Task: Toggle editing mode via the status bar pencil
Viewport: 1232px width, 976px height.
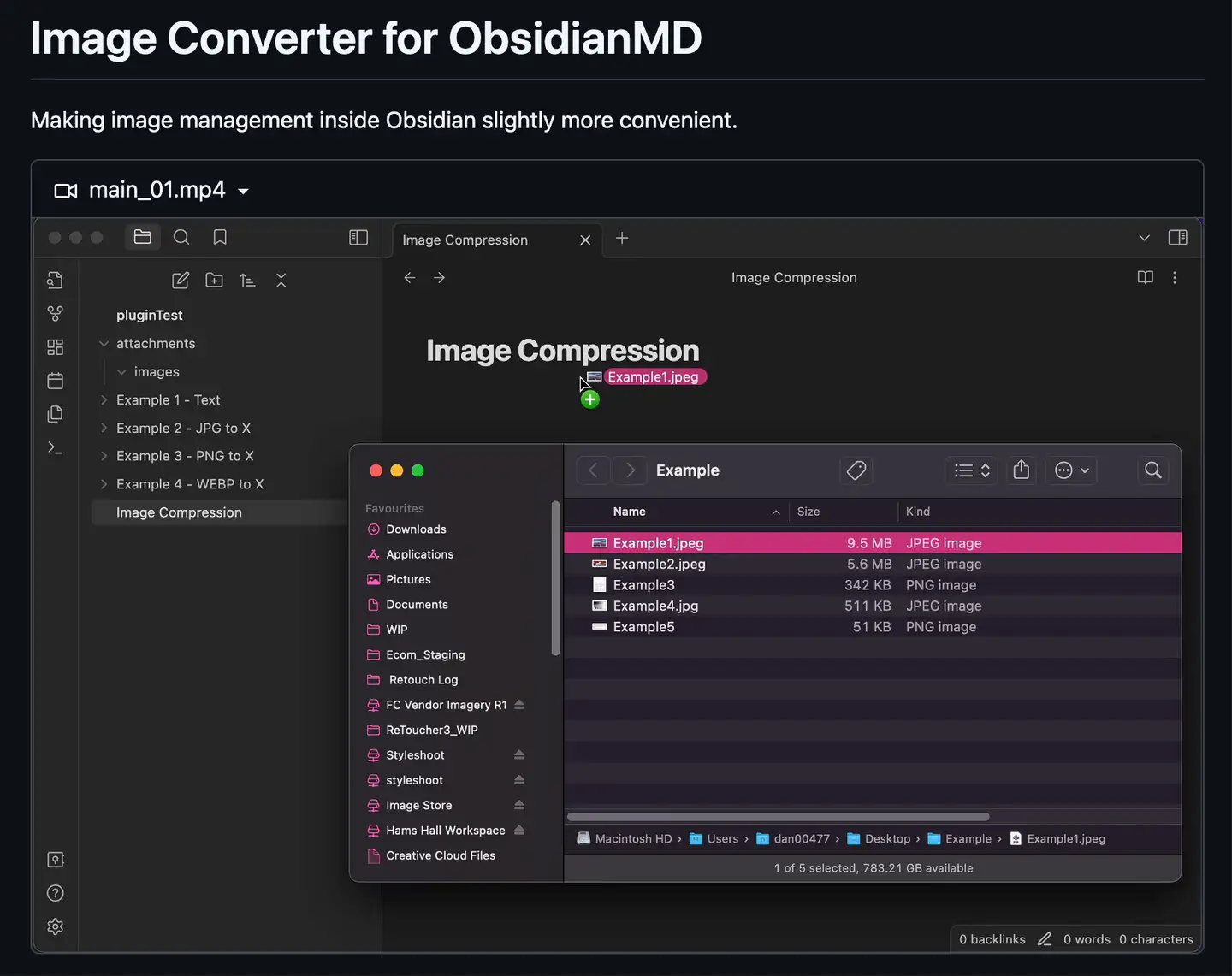Action: [1045, 939]
